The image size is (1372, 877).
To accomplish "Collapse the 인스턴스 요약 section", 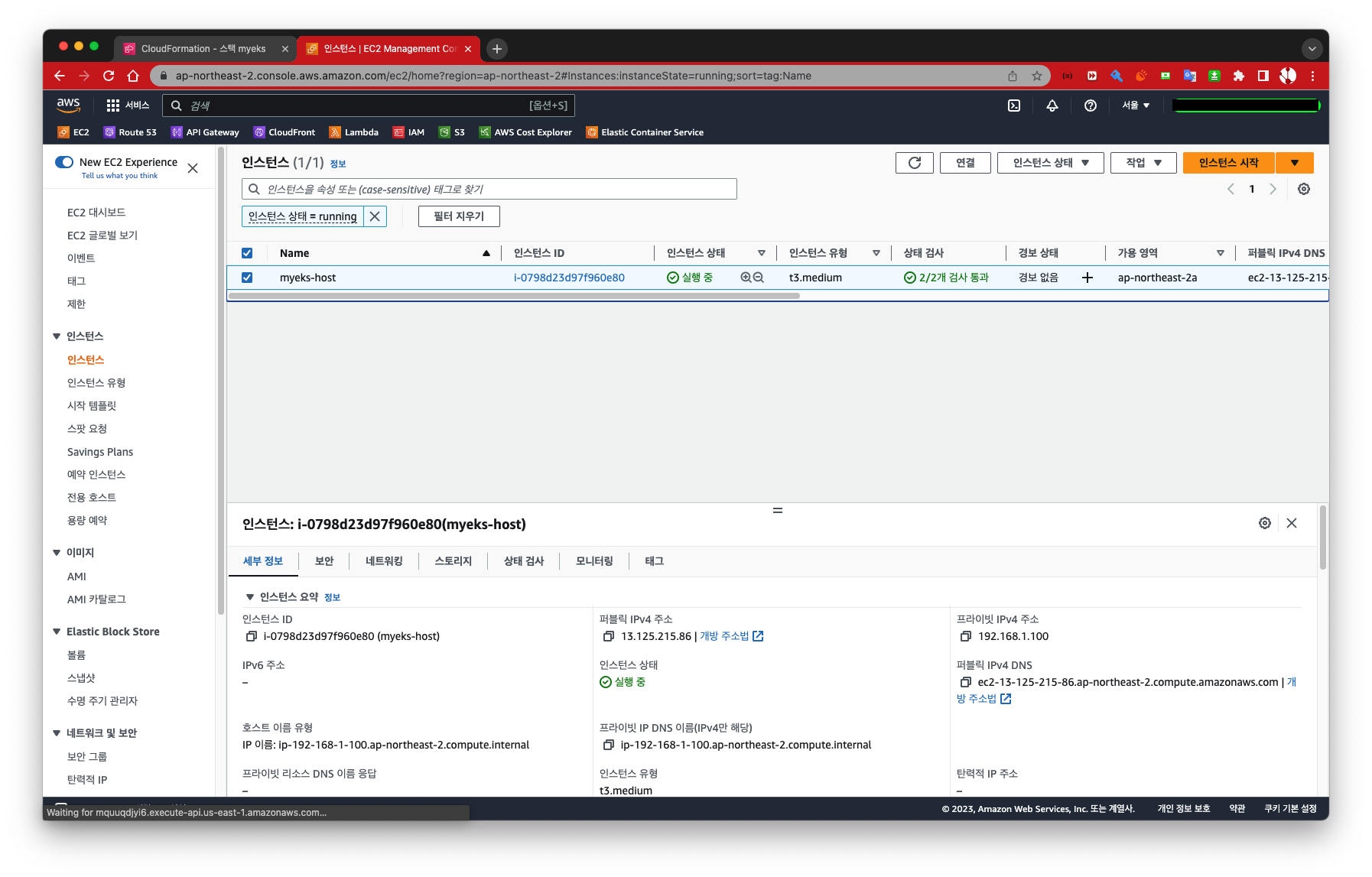I will [x=249, y=597].
